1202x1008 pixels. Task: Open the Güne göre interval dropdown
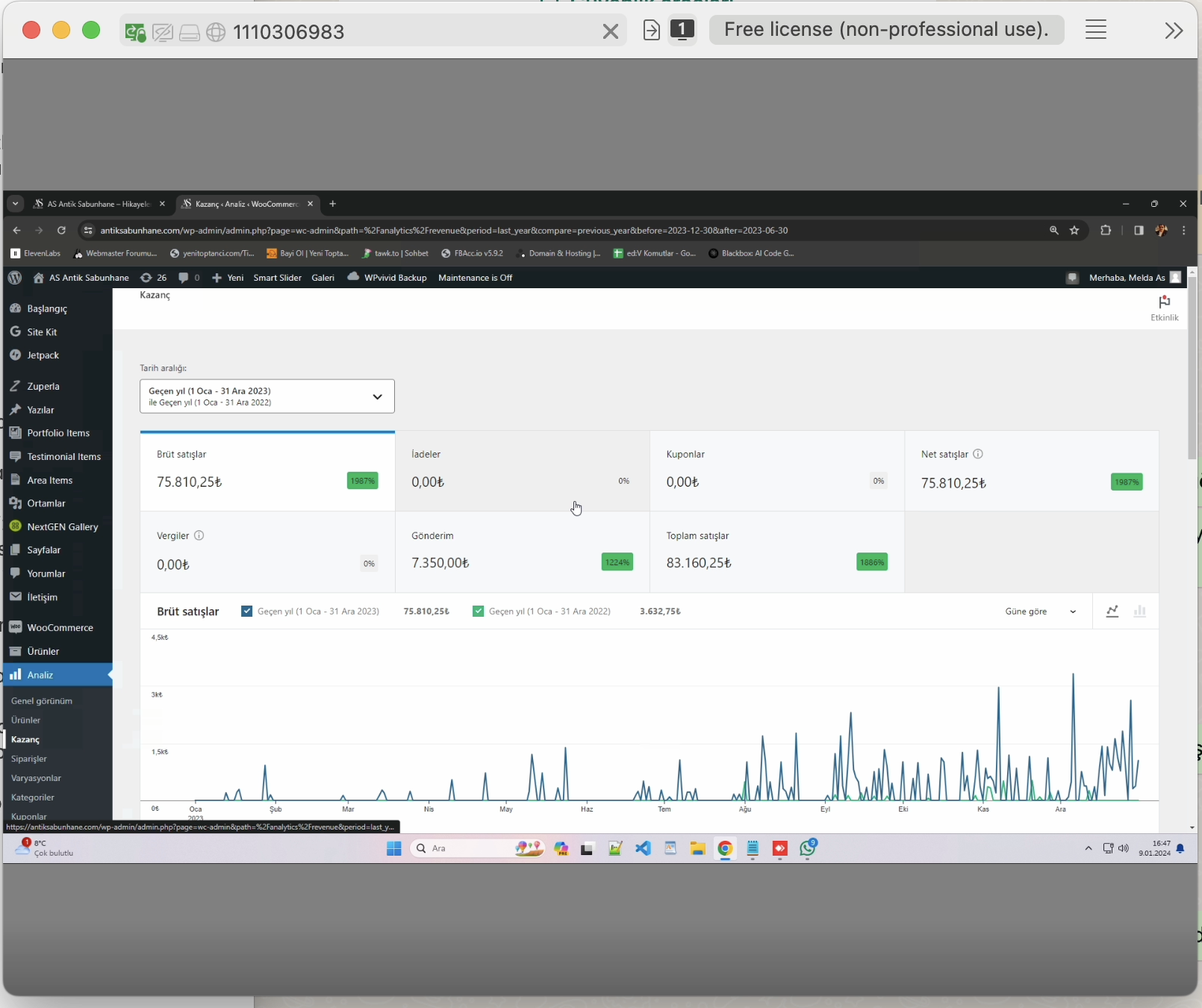click(1041, 612)
